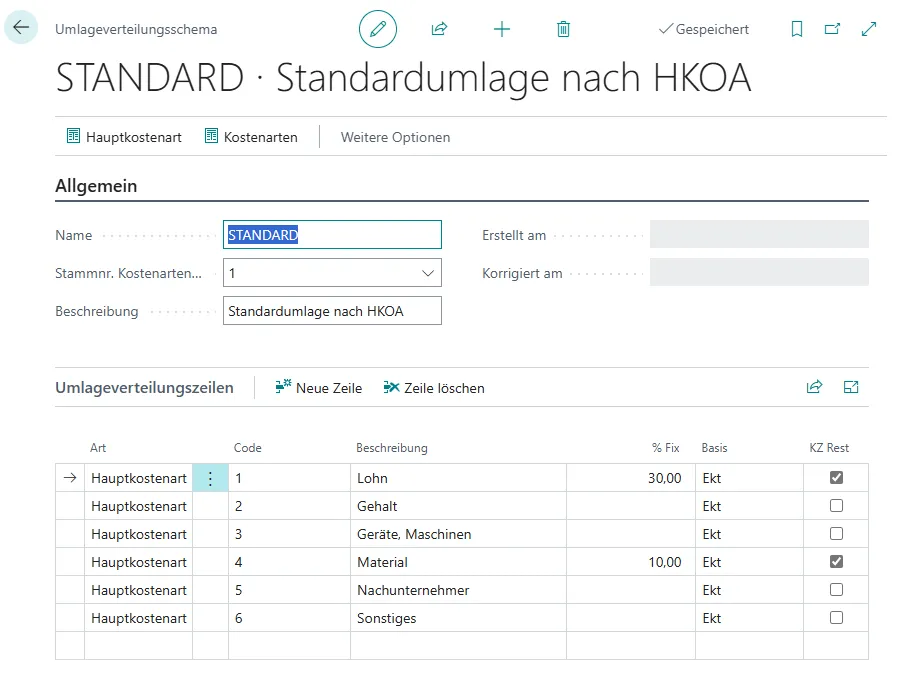Image resolution: width=917 pixels, height=683 pixels.
Task: Open the Hauptkostenart menu item
Action: tap(124, 136)
